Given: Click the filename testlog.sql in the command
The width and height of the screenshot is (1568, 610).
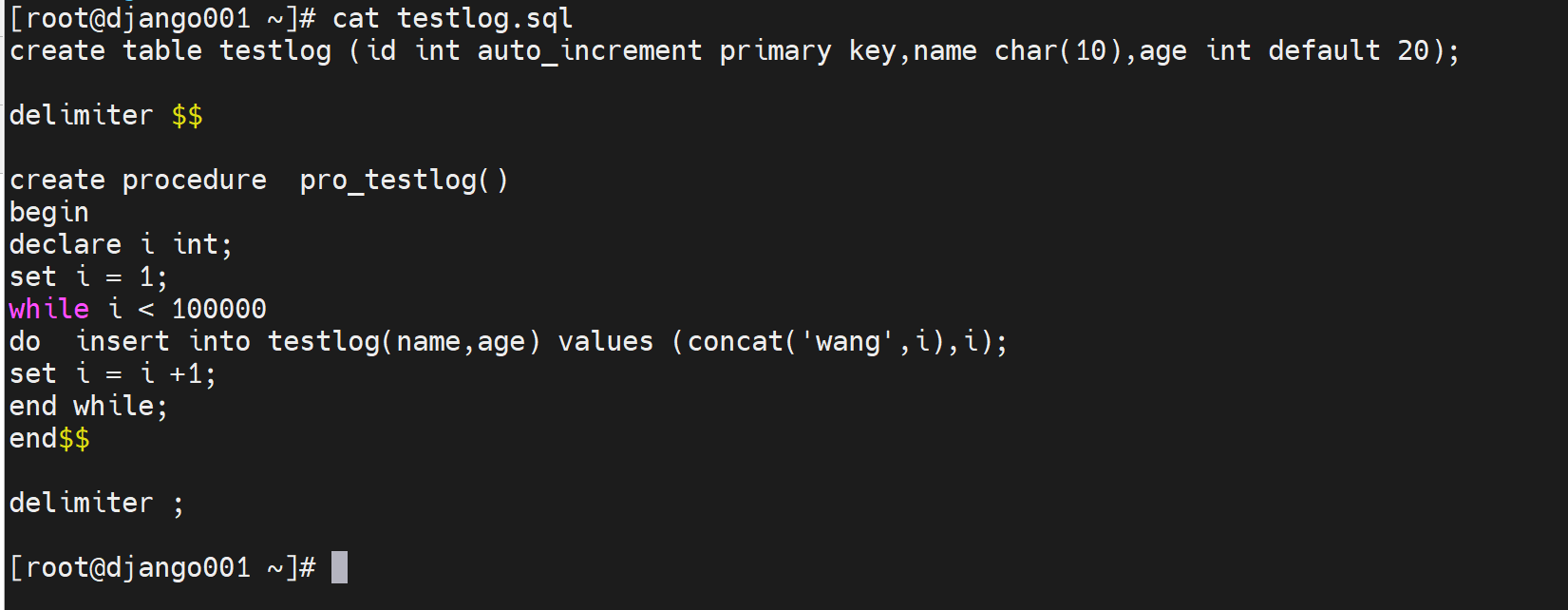Looking at the screenshot, I should 484,18.
